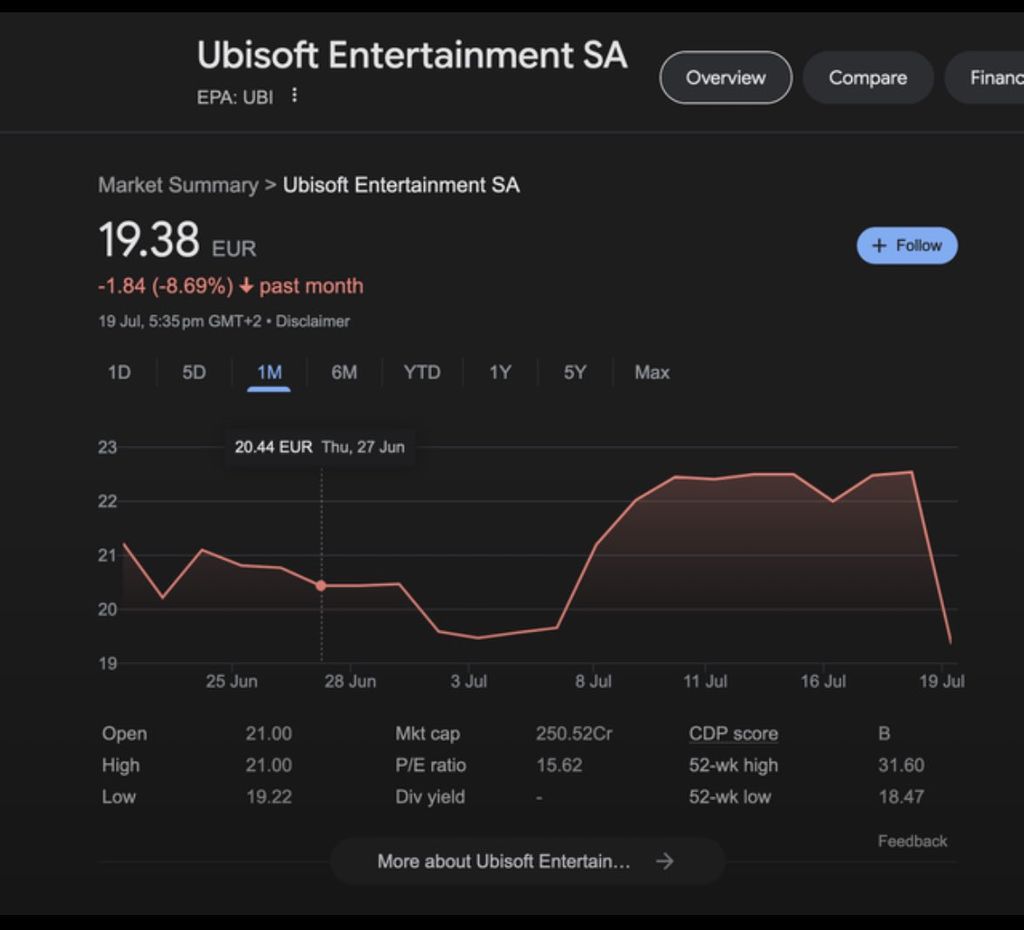Switch chart to 6M range

click(344, 372)
